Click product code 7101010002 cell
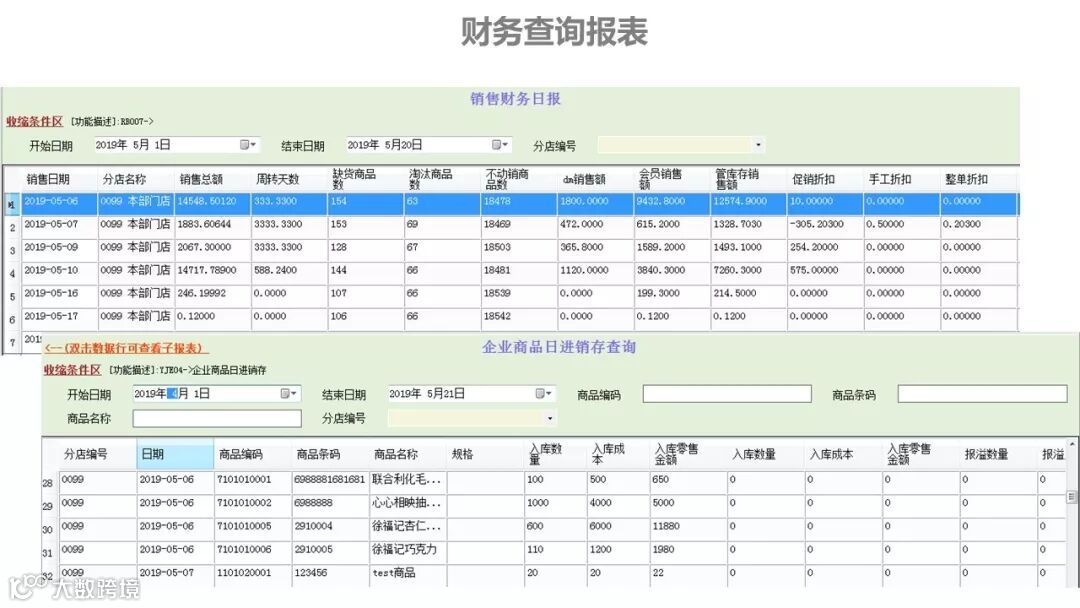The height and width of the screenshot is (608, 1080). tap(253, 504)
